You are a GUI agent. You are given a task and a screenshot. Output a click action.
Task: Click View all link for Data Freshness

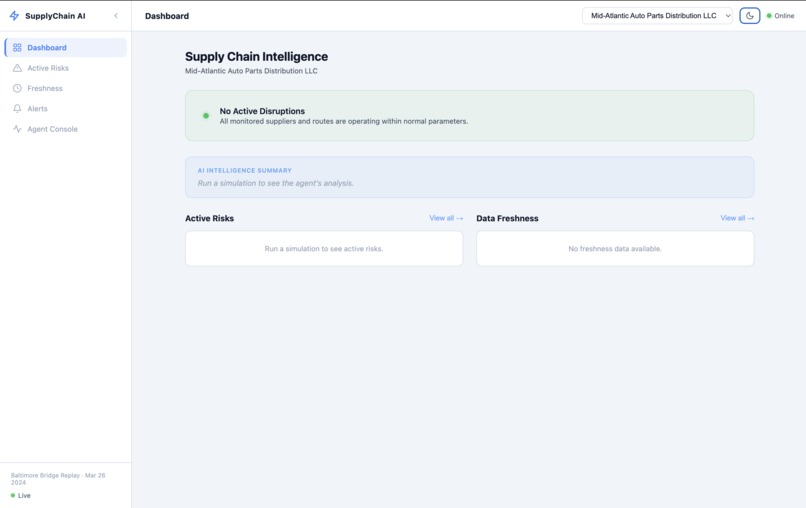pyautogui.click(x=737, y=219)
